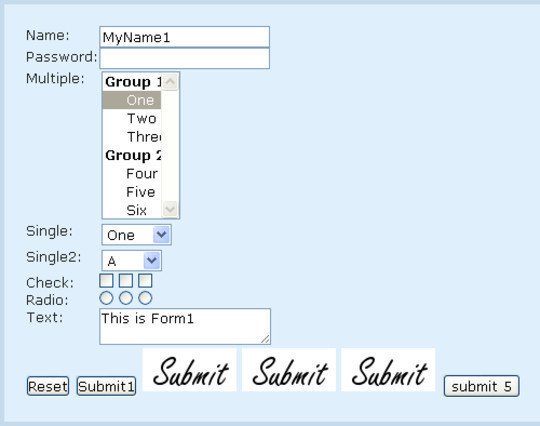The height and width of the screenshot is (426, 540).
Task: Click the Group 2 header in list
Action: [x=132, y=155]
